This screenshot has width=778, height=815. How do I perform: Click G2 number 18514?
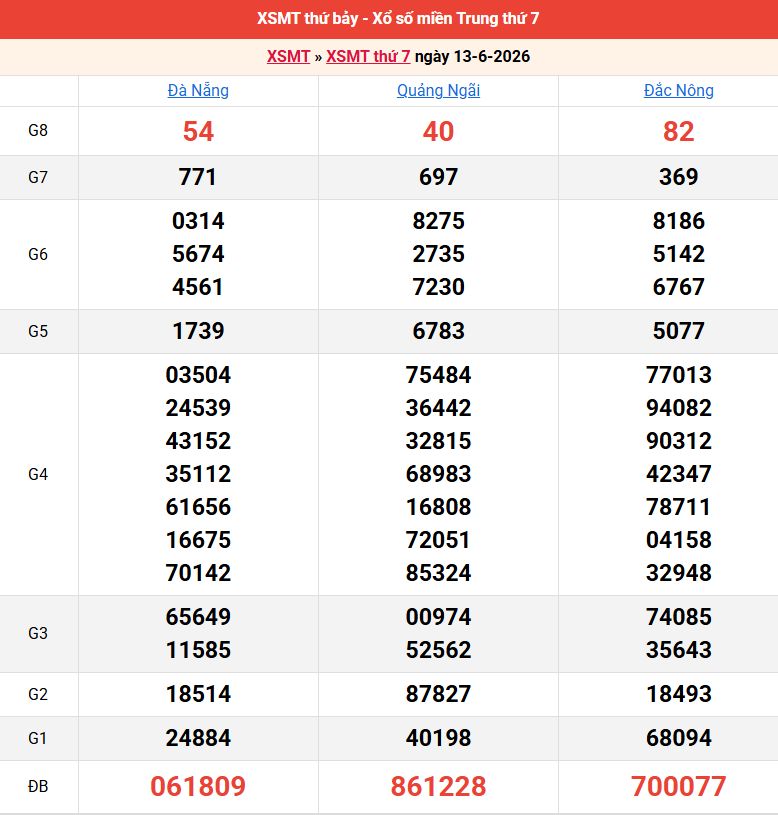coord(198,694)
